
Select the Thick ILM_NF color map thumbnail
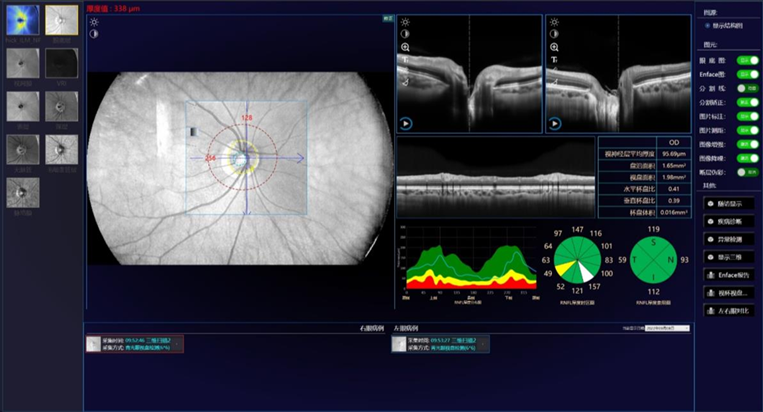(x=20, y=18)
